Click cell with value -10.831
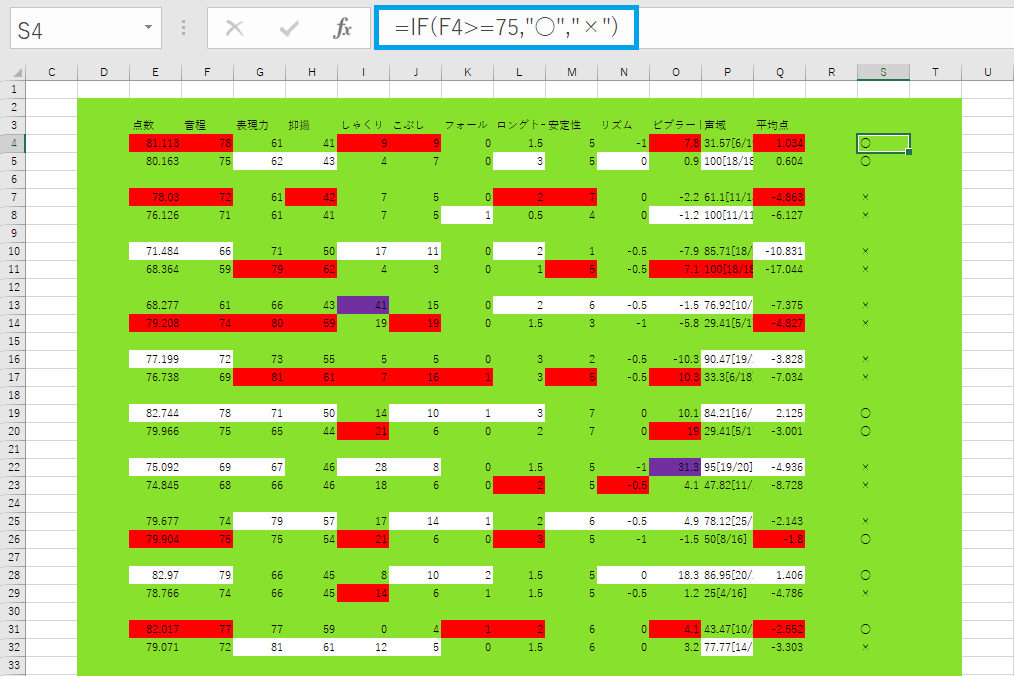1014x676 pixels. [x=780, y=251]
